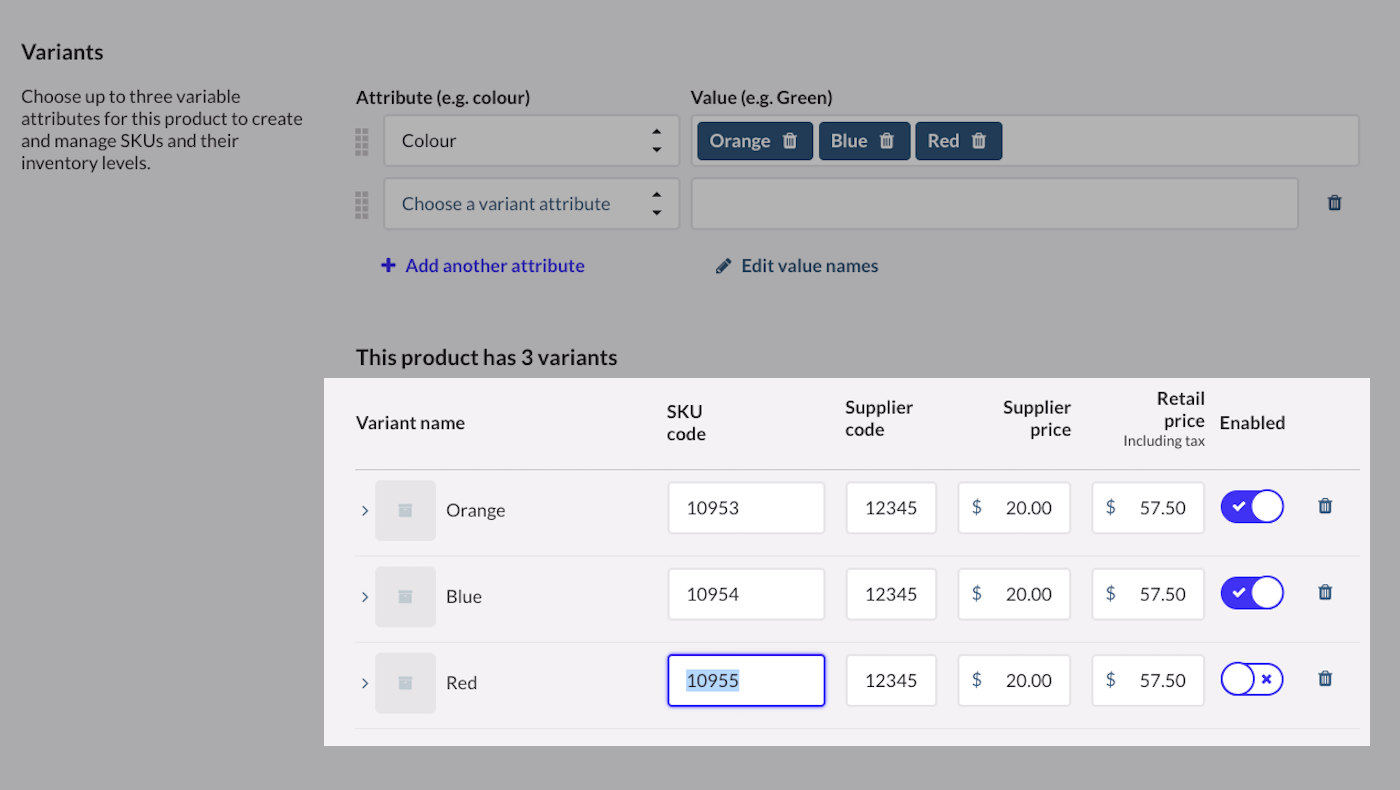Viewport: 1400px width, 790px height.
Task: Click the Blue variant image thumbnail
Action: (x=405, y=597)
